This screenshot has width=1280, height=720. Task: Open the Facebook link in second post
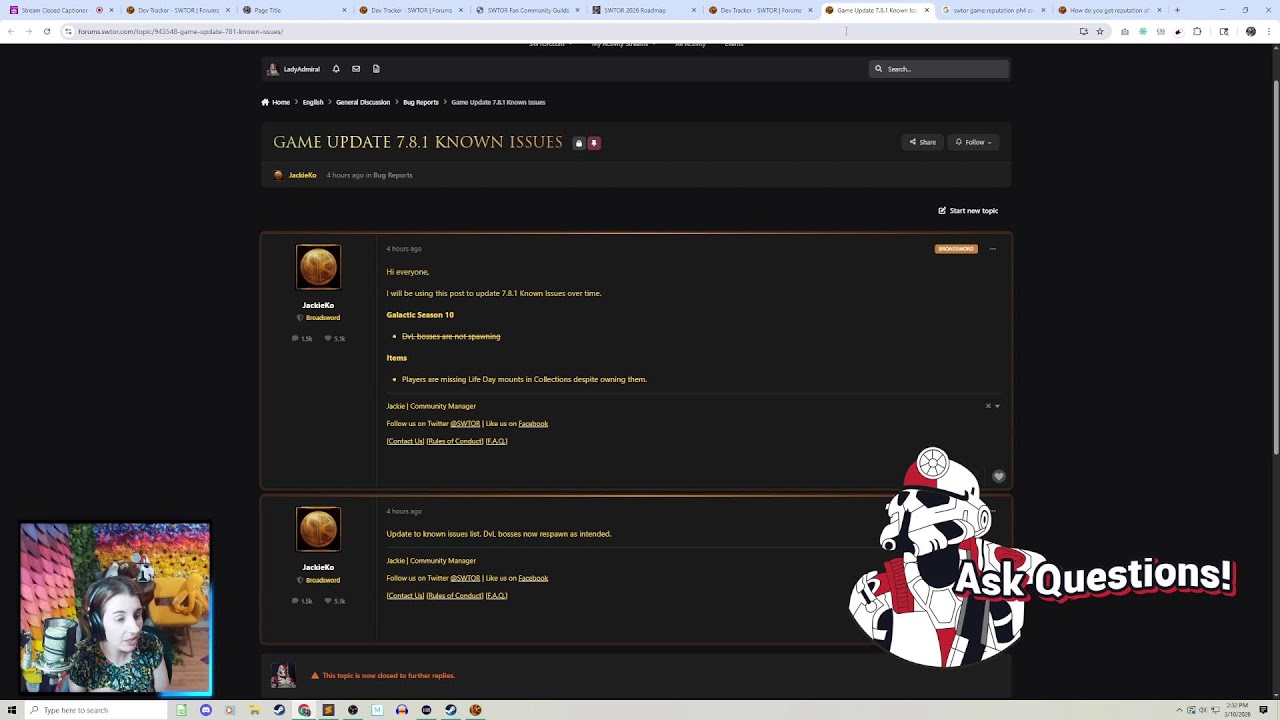[x=533, y=578]
